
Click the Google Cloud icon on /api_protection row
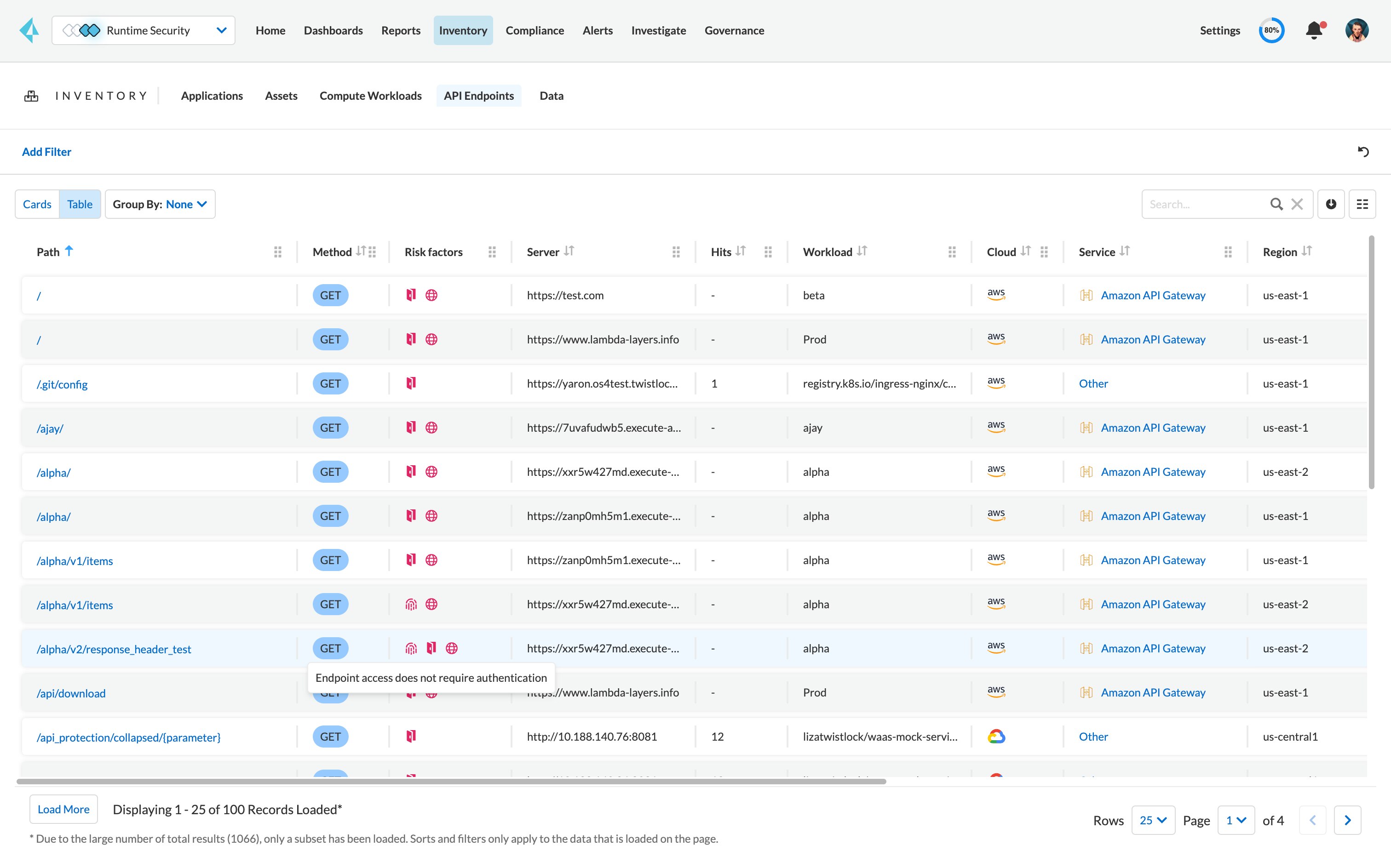point(997,736)
